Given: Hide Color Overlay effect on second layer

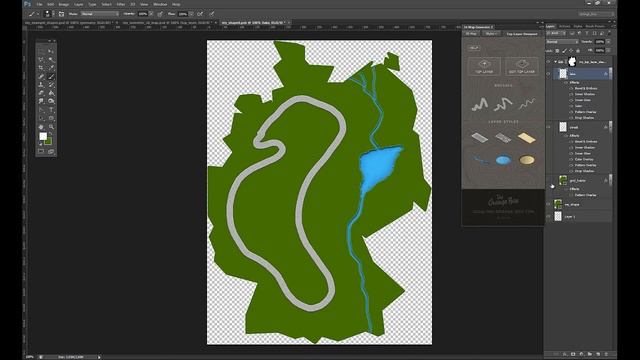Looking at the screenshot, I should pyautogui.click(x=571, y=159).
